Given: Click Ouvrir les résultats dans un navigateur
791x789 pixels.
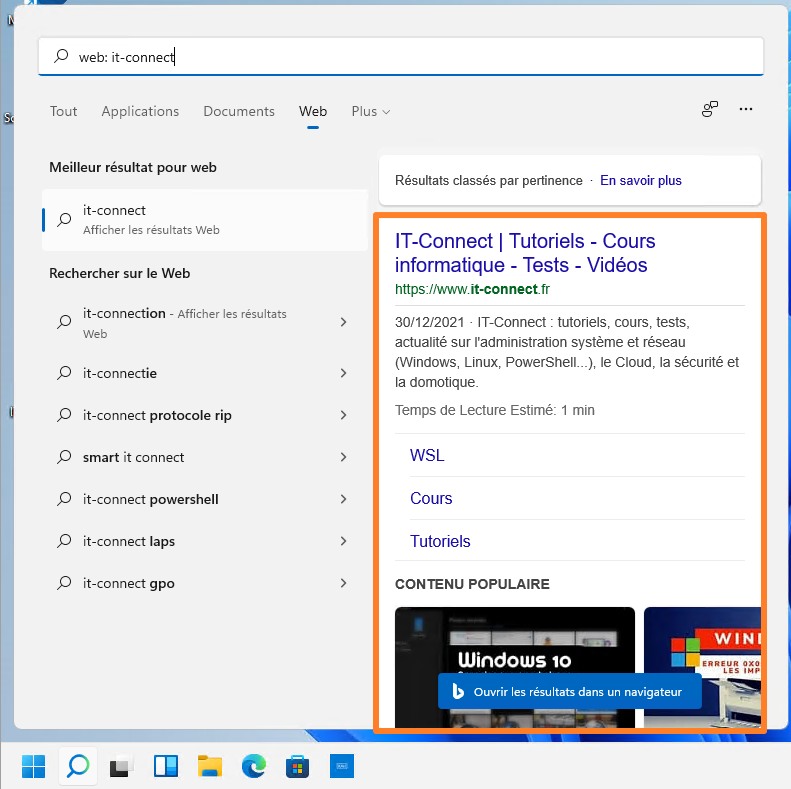Looking at the screenshot, I should (567, 691).
